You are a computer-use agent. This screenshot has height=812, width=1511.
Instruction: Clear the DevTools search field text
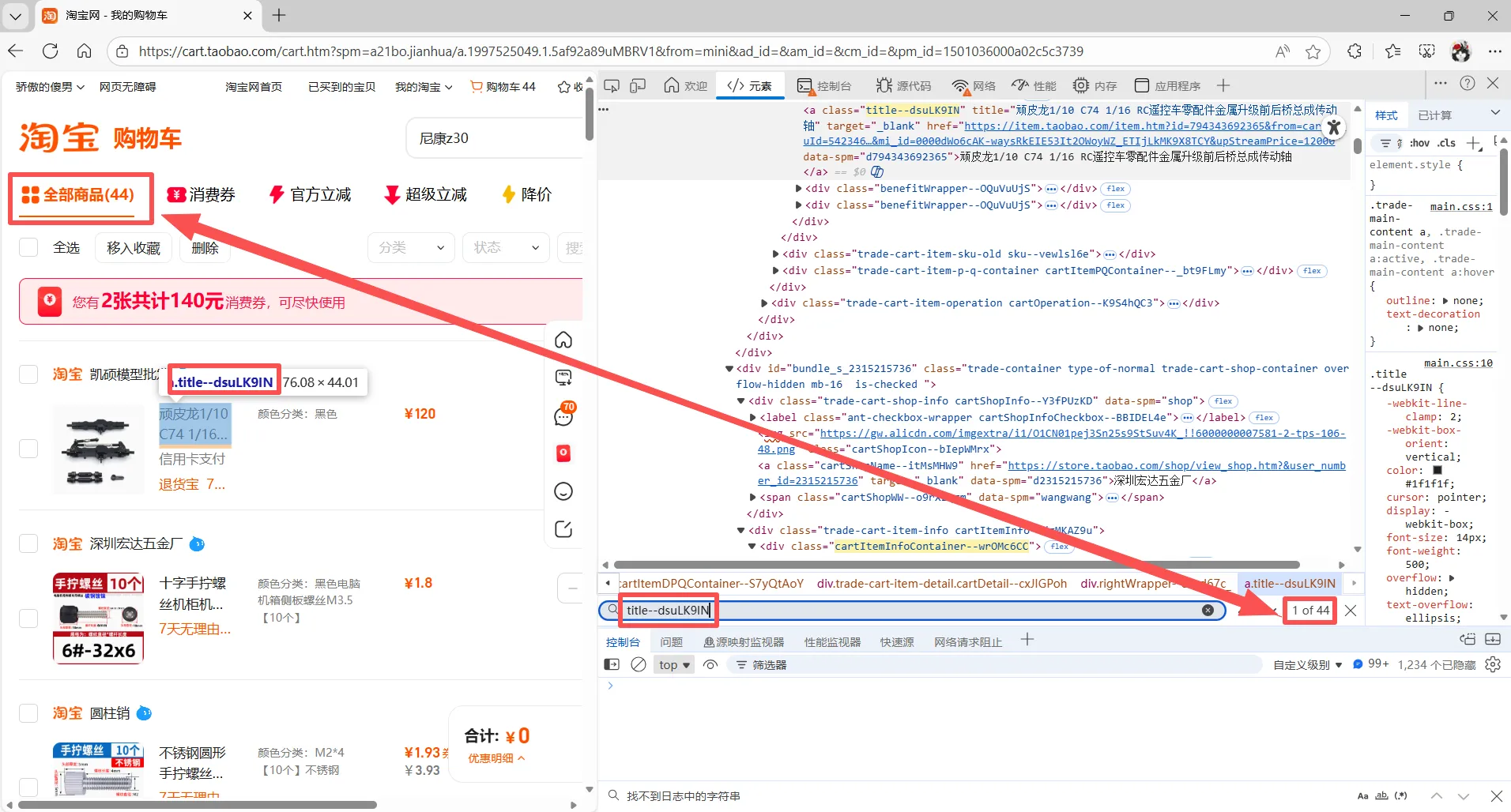point(1208,610)
